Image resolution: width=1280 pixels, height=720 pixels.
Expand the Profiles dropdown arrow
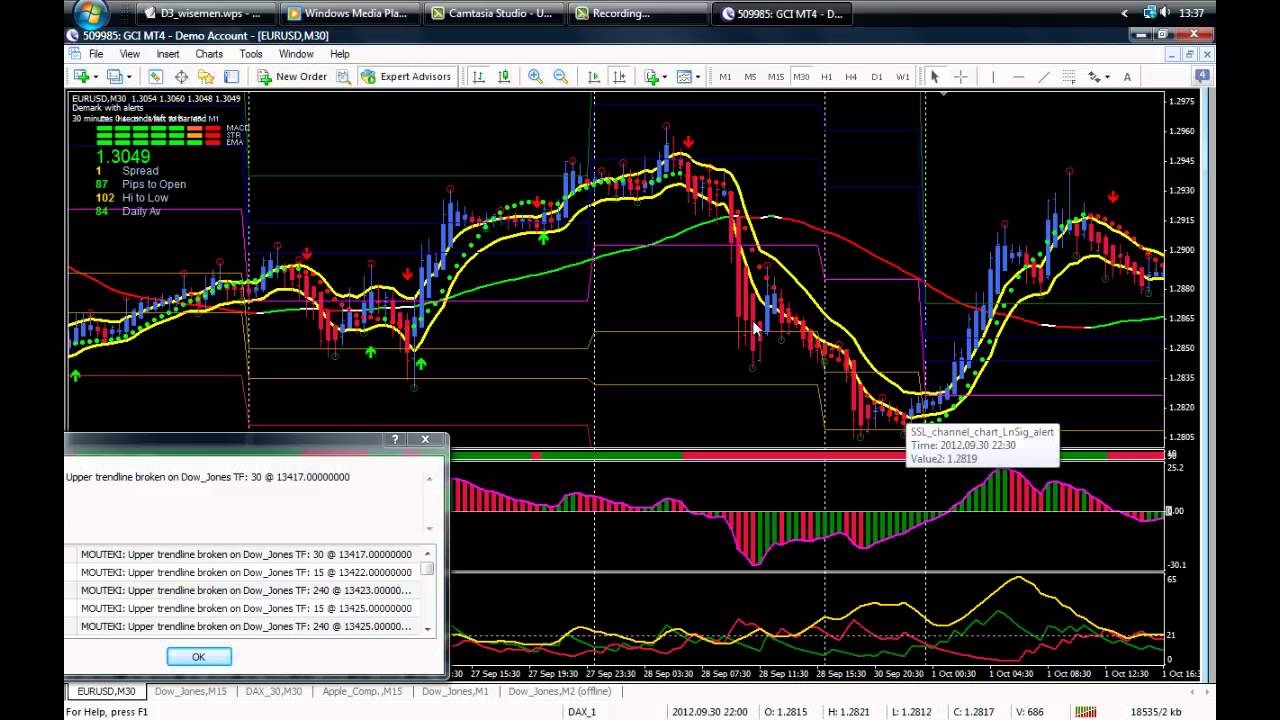(x=129, y=77)
